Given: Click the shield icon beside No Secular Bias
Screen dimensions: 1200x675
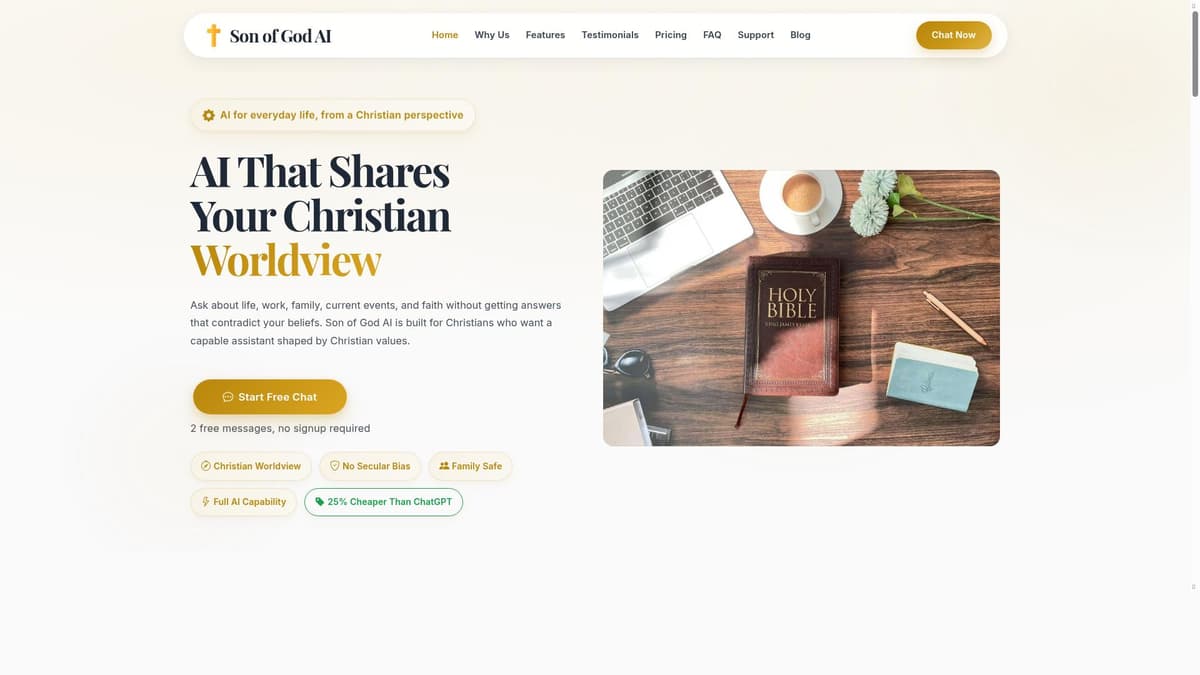Looking at the screenshot, I should coord(335,466).
